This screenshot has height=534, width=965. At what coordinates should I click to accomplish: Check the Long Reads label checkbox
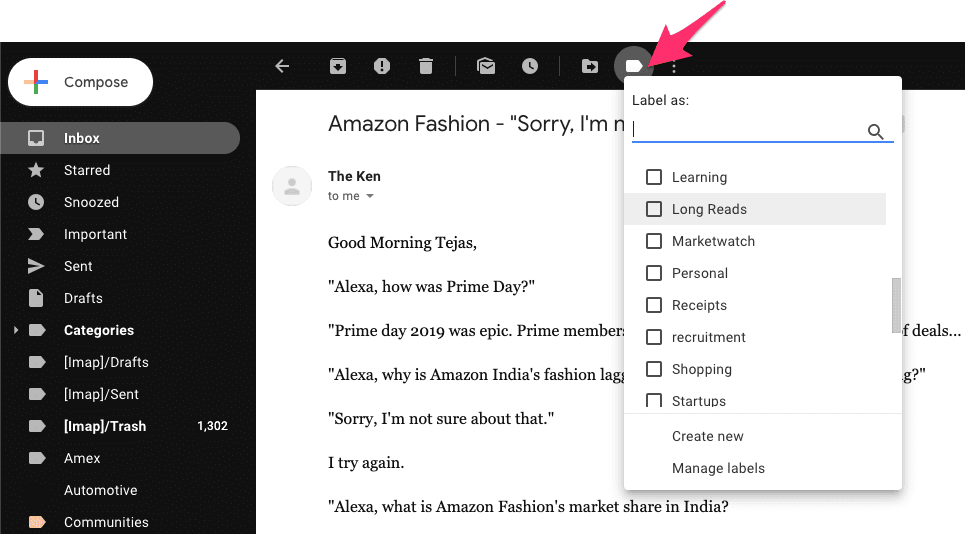click(x=654, y=209)
